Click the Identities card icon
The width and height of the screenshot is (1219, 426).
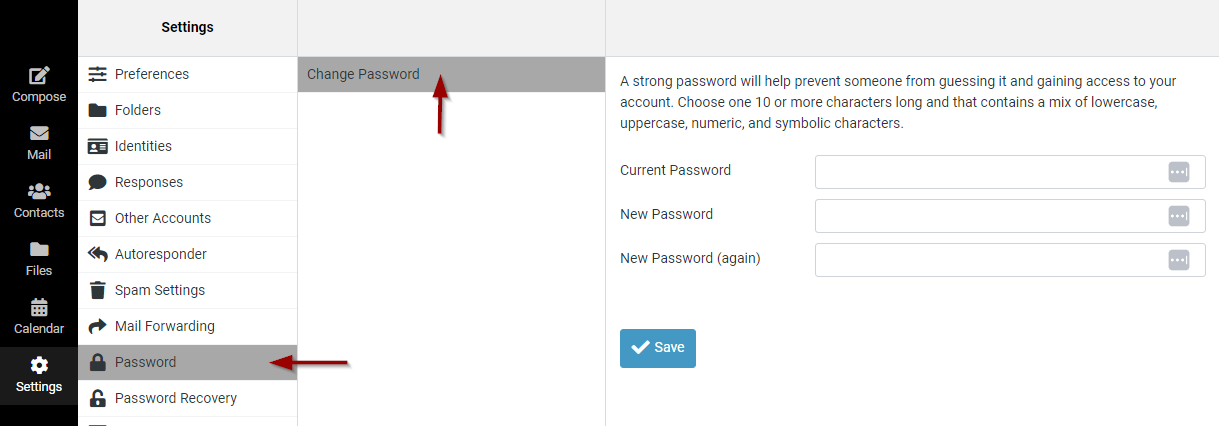[98, 146]
